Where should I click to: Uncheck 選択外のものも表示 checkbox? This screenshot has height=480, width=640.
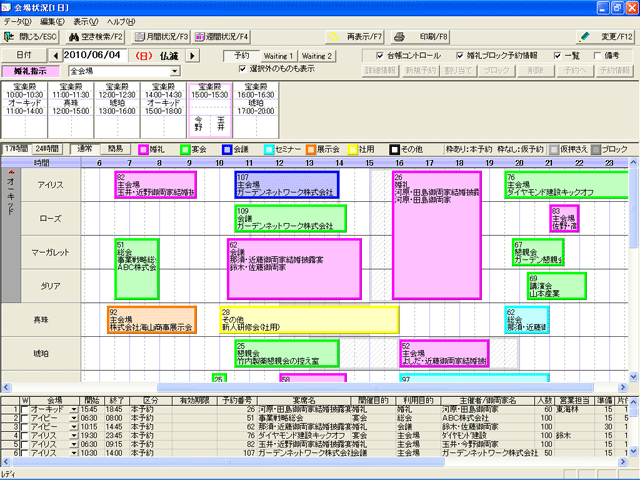243,69
